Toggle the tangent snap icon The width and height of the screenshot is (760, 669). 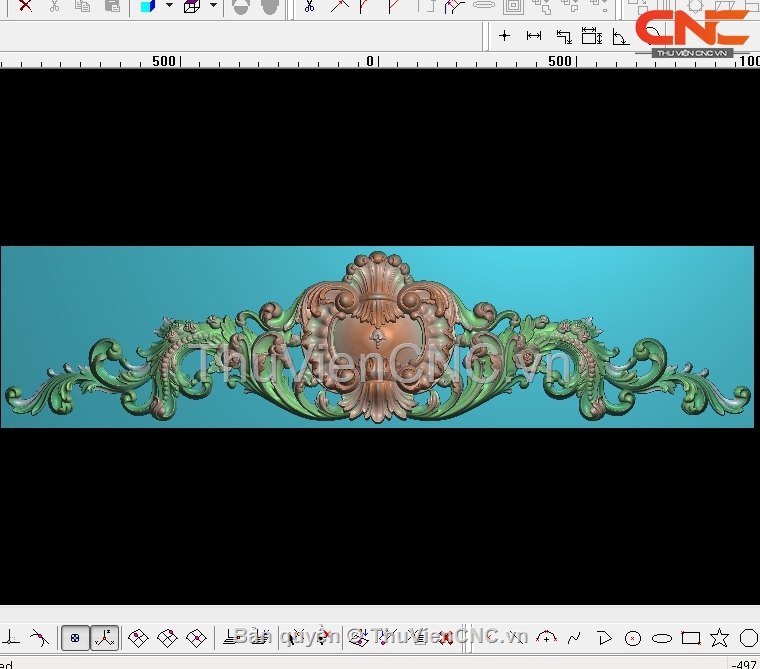coord(38,638)
